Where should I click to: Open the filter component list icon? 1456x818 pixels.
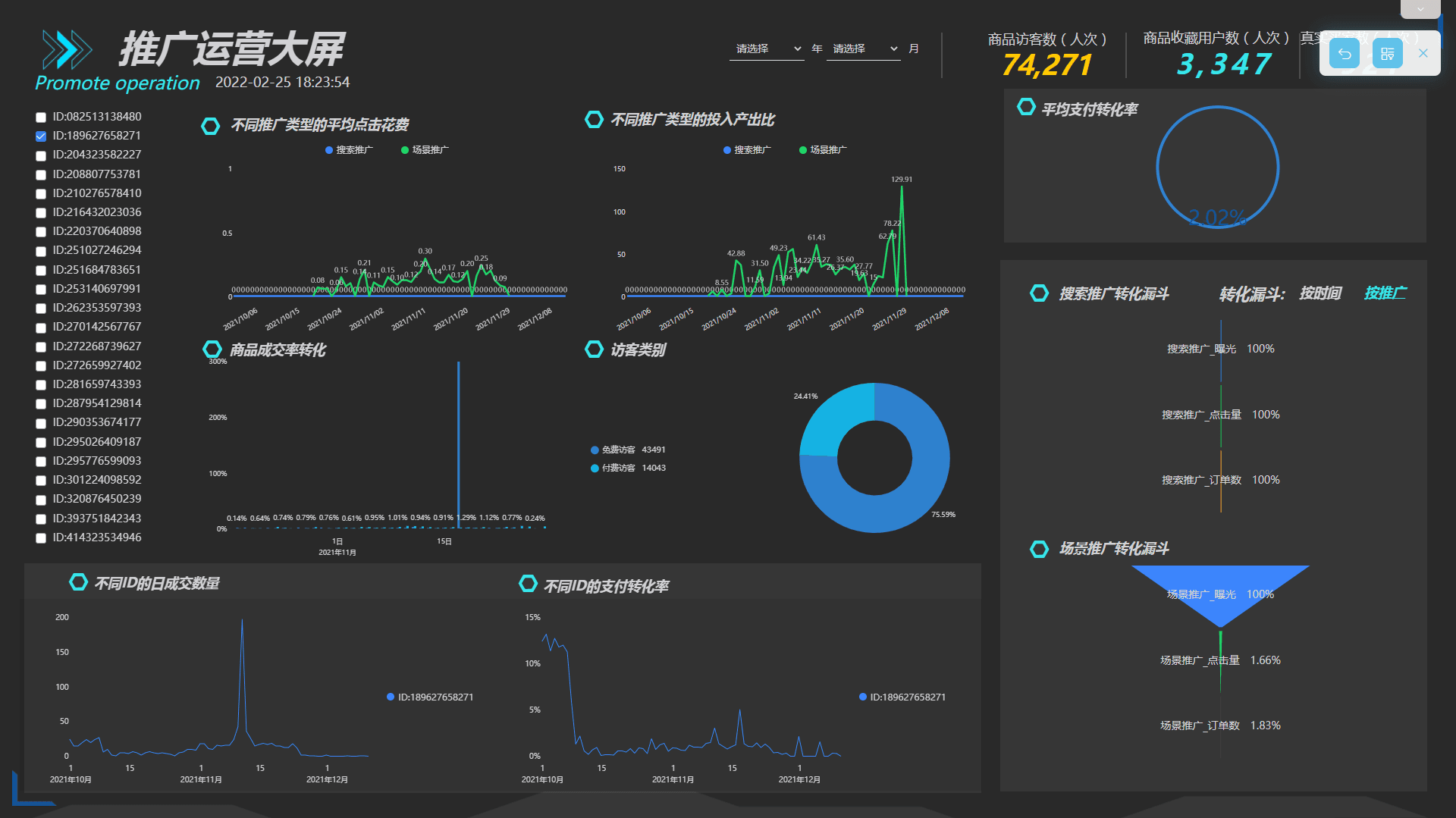coord(1387,54)
